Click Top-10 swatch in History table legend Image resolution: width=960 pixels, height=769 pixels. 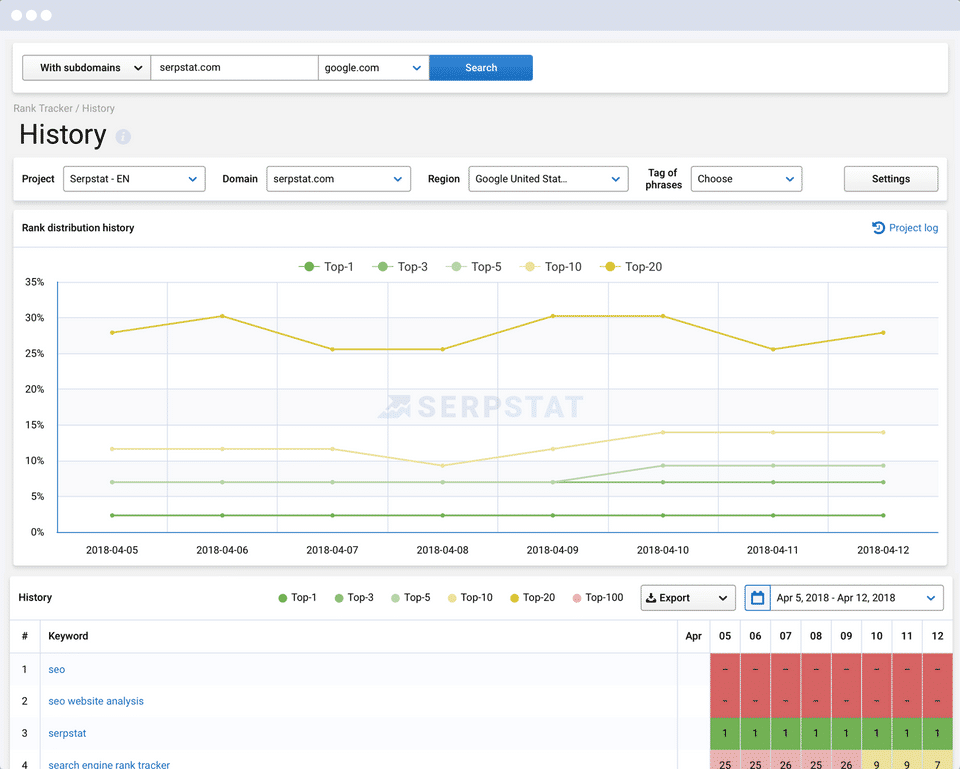(x=452, y=598)
